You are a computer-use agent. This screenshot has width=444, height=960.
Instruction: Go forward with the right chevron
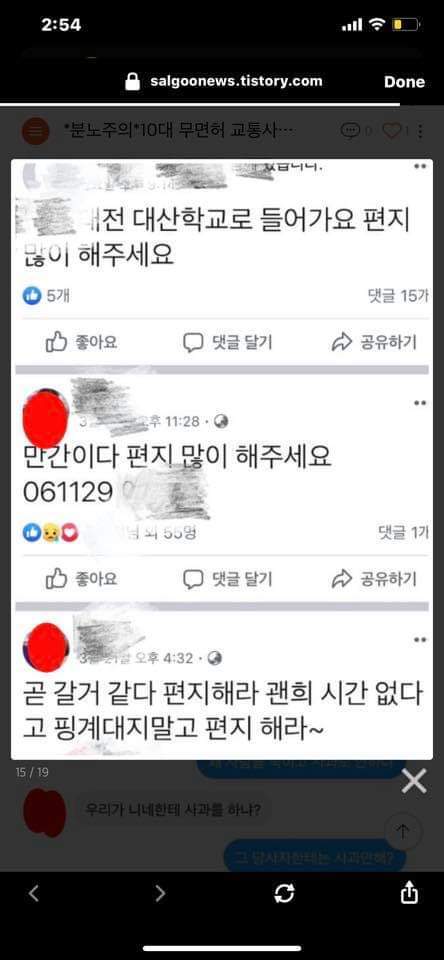(160, 893)
